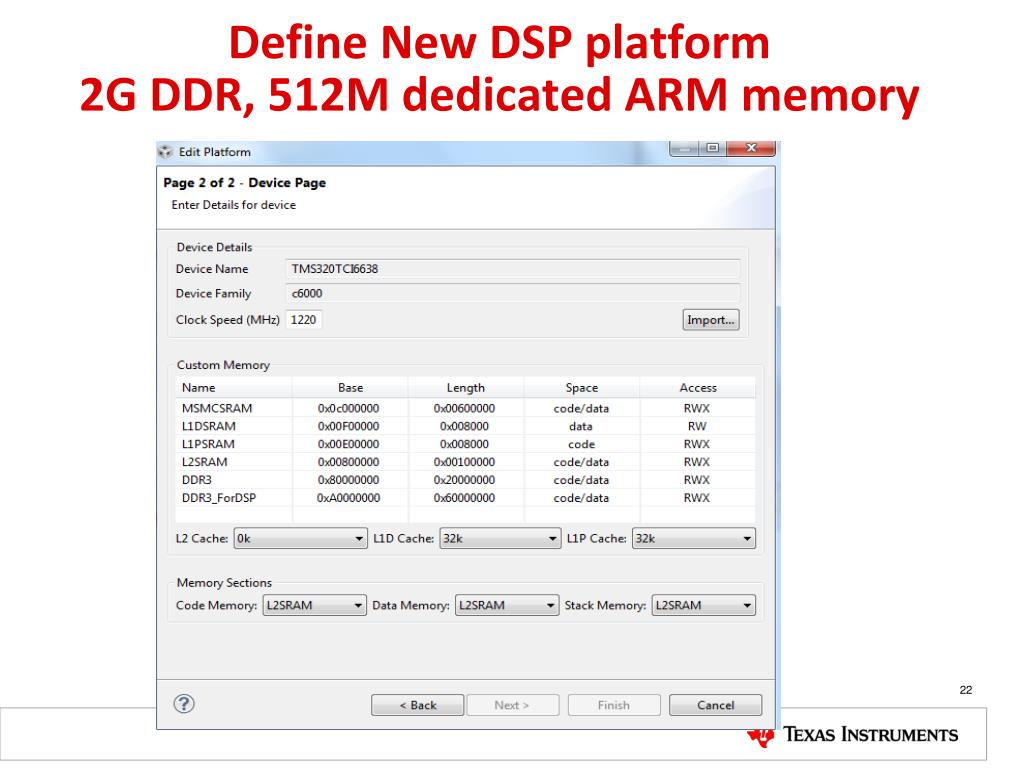
Task: Click the Import... button
Action: 711,320
